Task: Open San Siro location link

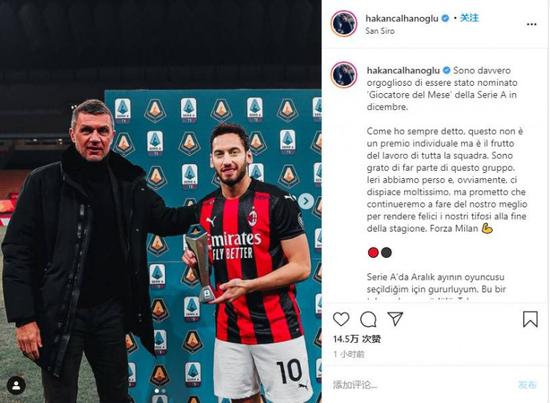Action: (x=380, y=31)
